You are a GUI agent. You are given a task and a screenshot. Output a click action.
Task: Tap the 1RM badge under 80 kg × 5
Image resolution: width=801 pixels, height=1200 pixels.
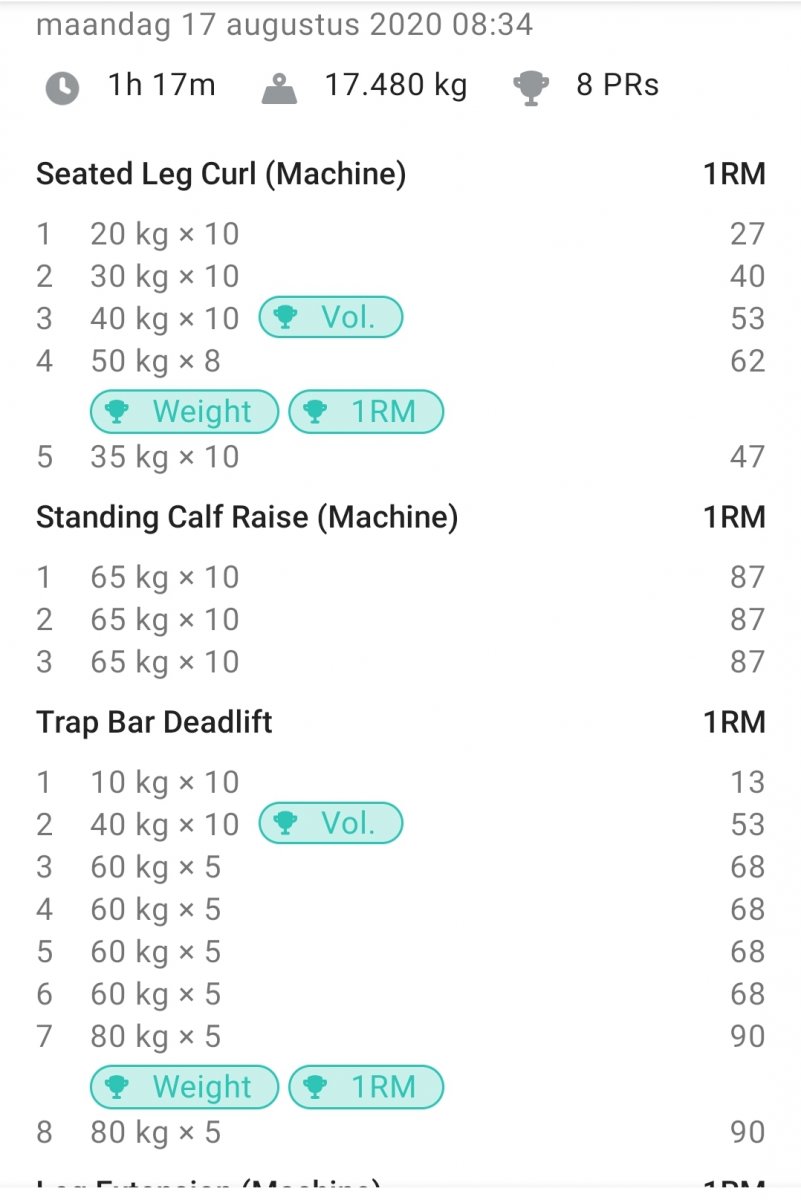coord(365,1087)
